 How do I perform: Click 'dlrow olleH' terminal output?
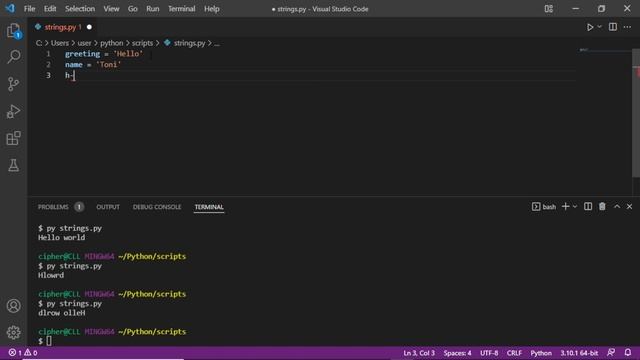62,313
